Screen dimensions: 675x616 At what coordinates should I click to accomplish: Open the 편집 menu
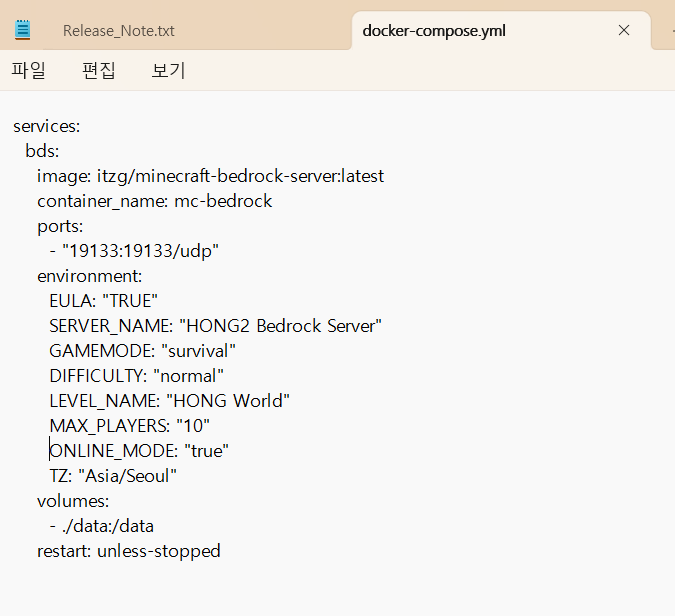pos(99,71)
